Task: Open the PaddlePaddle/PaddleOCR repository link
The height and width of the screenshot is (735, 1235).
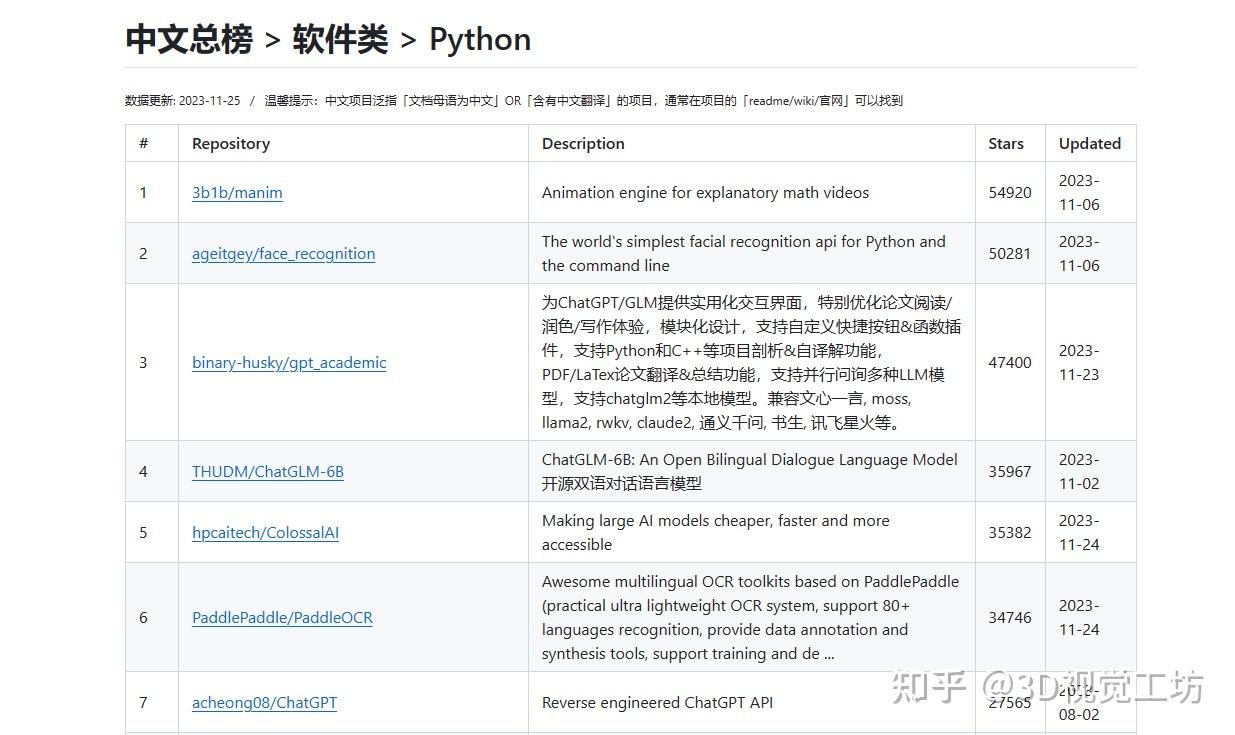Action: (282, 618)
